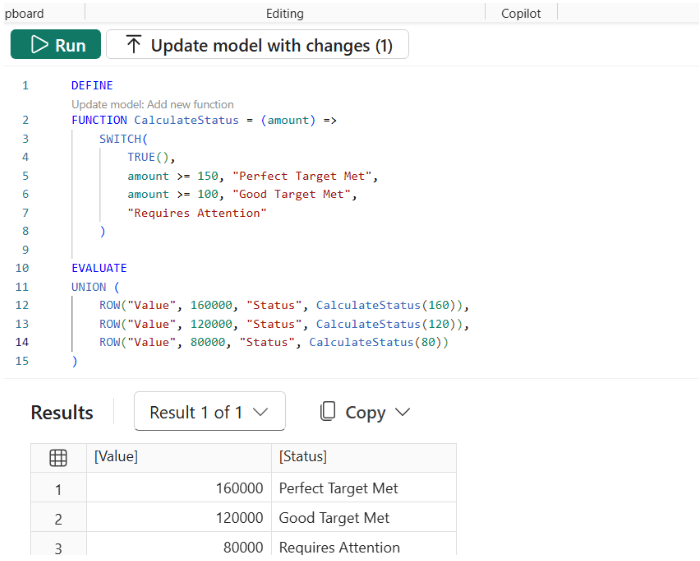Click row number 2 in results
Image resolution: width=700 pixels, height=561 pixels.
pos(58,519)
